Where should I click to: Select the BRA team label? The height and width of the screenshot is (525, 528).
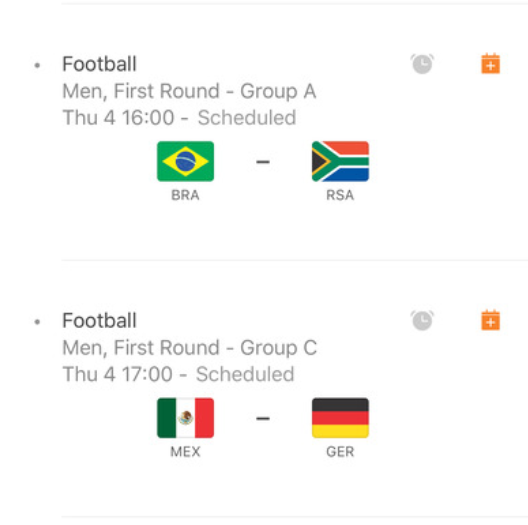[185, 195]
